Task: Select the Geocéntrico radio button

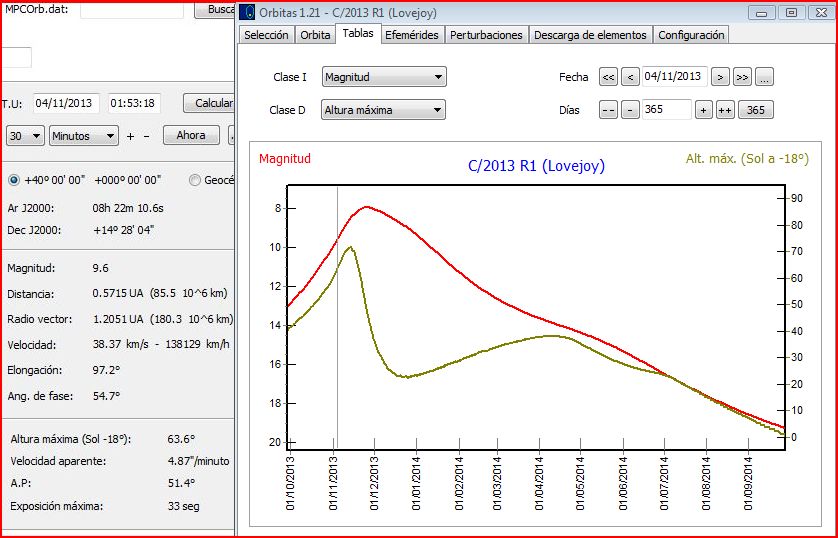Action: pos(195,180)
